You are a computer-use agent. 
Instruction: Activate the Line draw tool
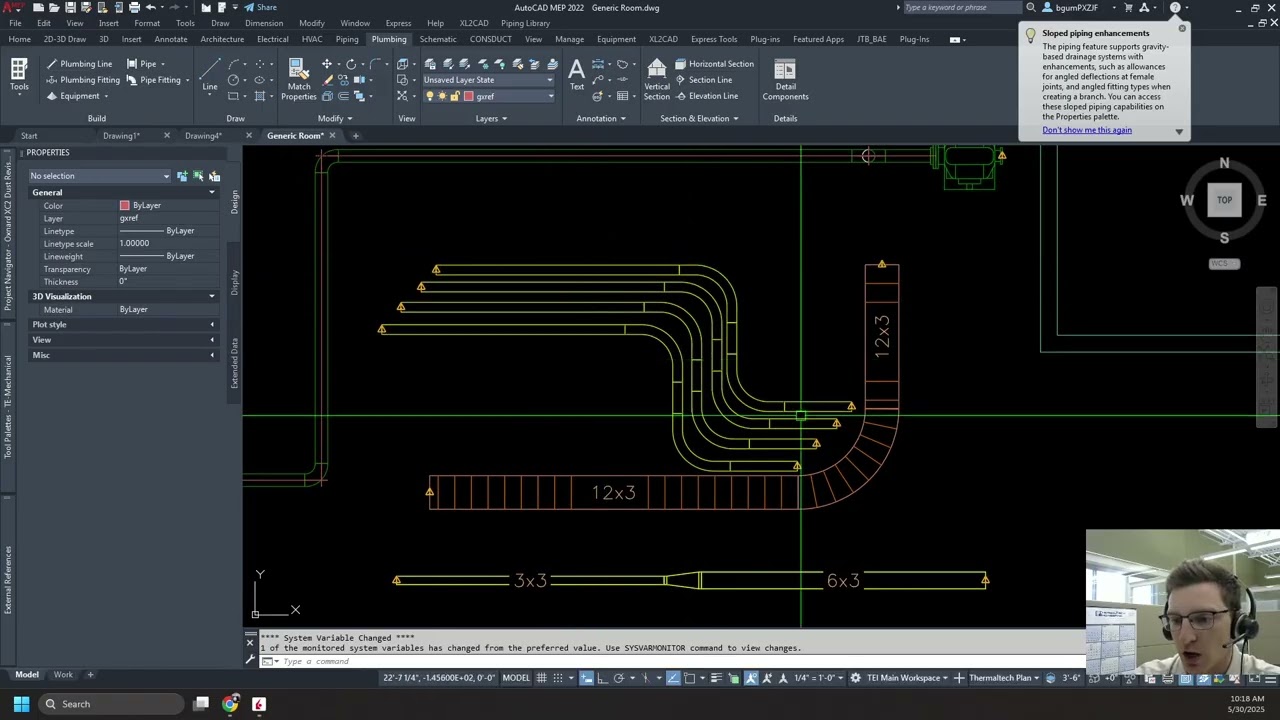pyautogui.click(x=210, y=74)
